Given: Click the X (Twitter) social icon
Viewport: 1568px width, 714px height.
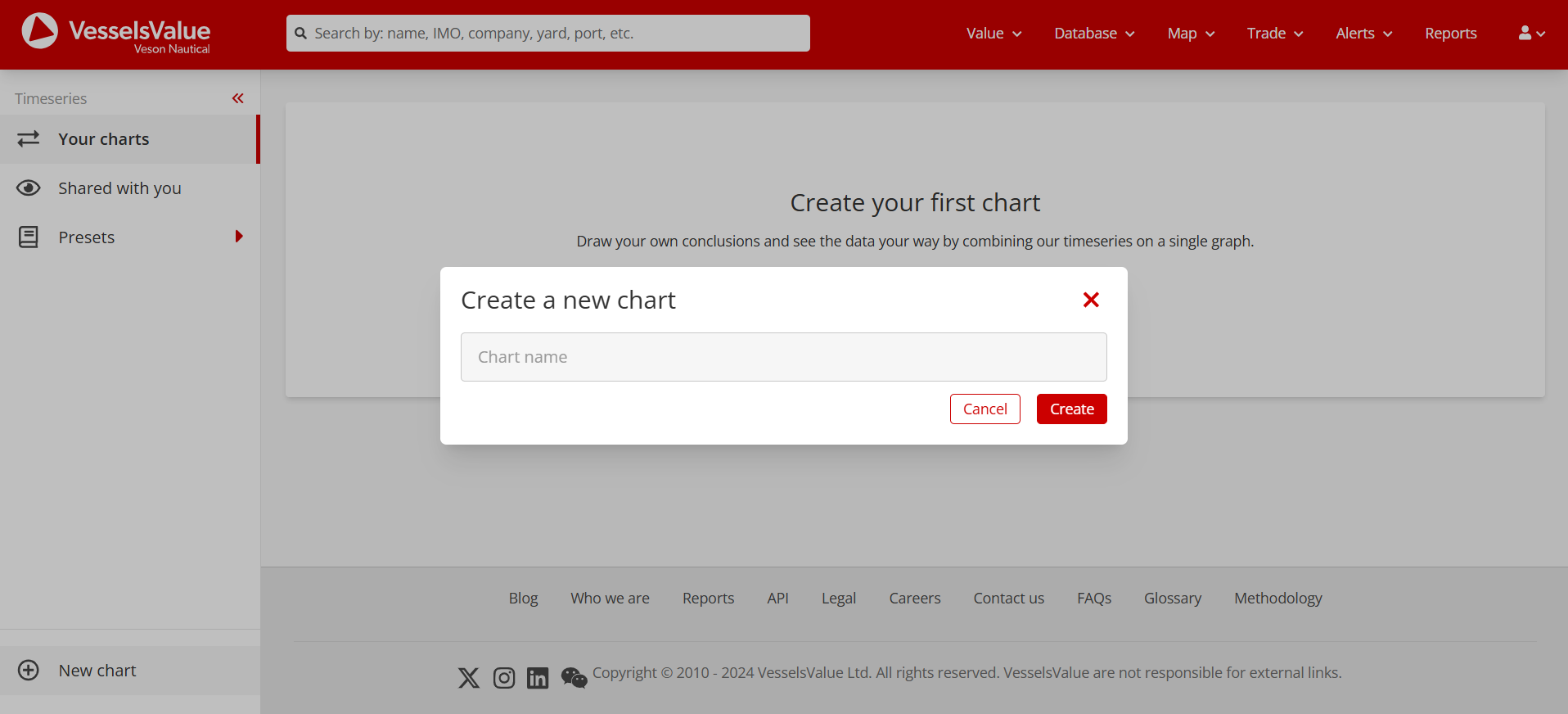Looking at the screenshot, I should pos(469,678).
